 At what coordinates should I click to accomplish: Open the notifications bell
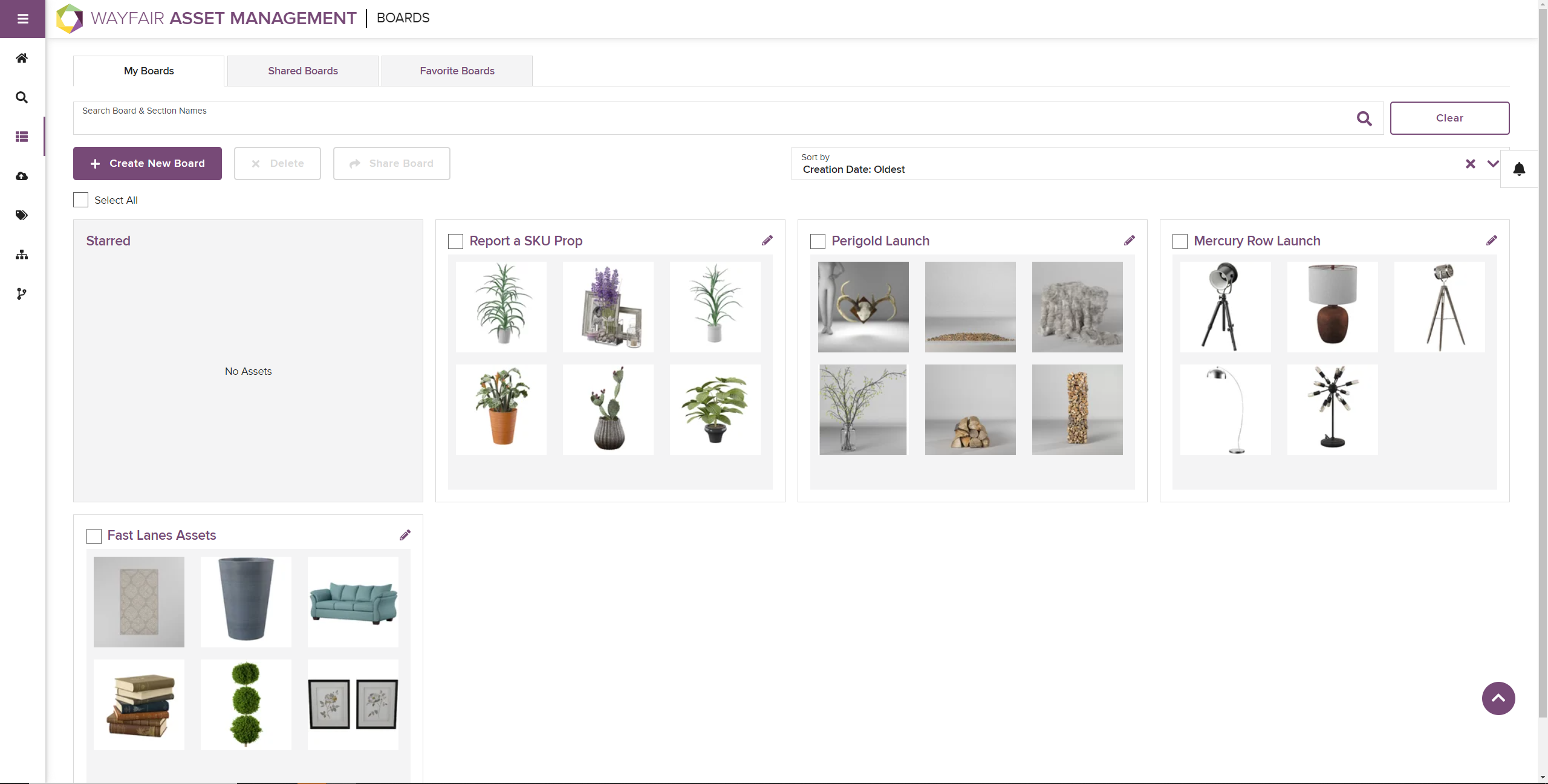click(1518, 169)
